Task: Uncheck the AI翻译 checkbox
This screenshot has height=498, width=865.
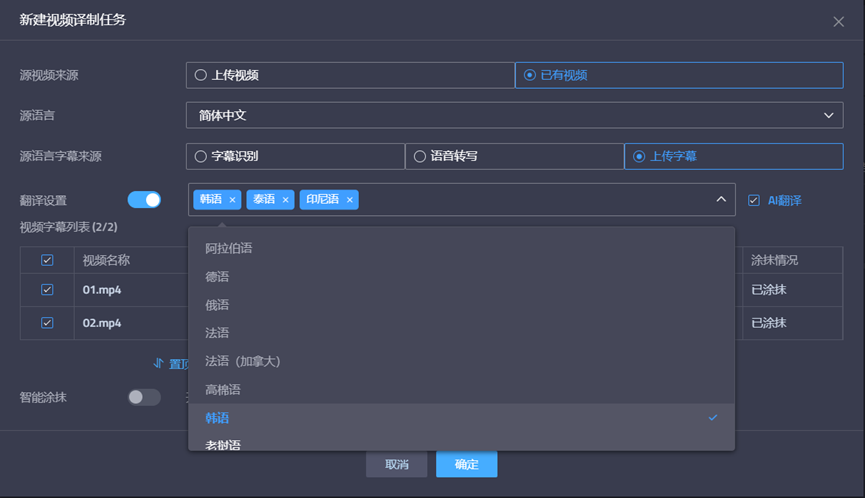Action: point(754,200)
